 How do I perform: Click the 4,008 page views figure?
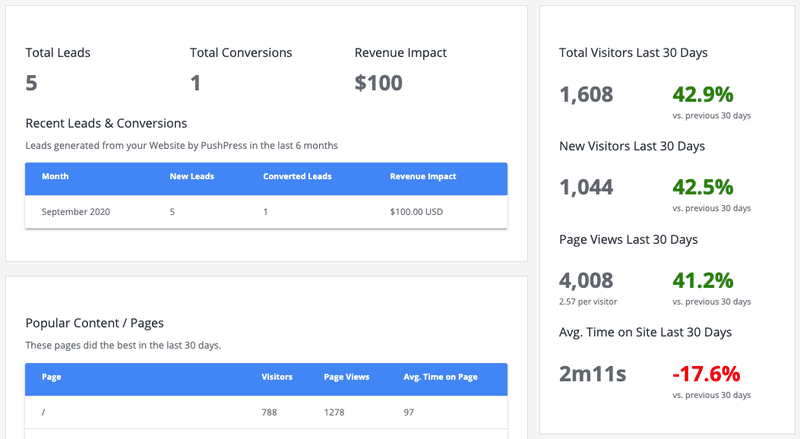tap(586, 280)
